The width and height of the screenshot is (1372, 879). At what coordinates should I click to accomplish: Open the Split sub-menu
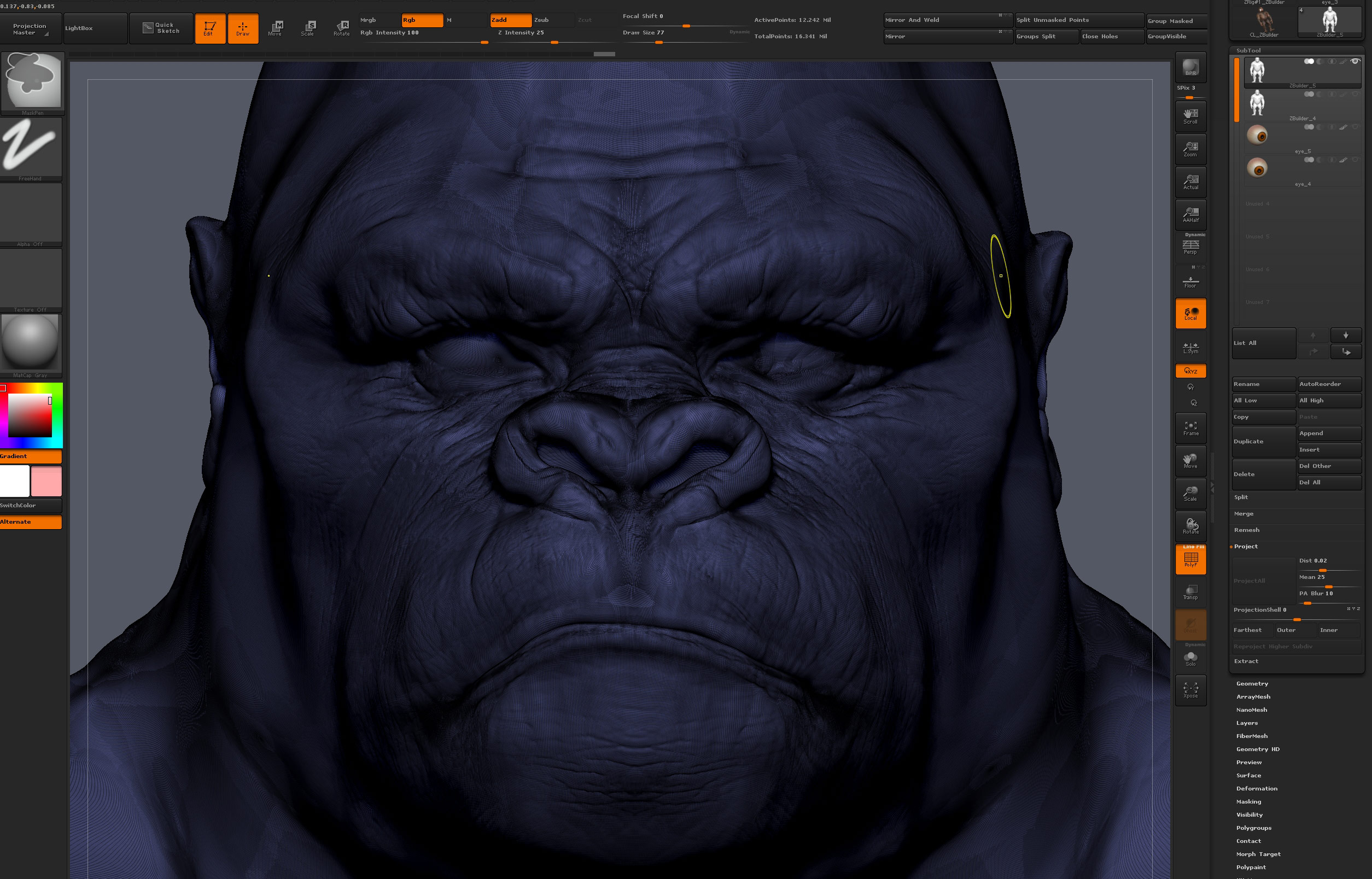[1241, 497]
